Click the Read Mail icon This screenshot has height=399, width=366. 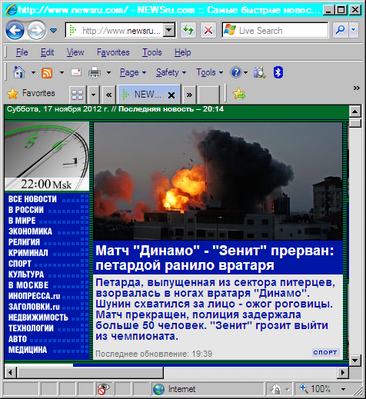pos(76,72)
